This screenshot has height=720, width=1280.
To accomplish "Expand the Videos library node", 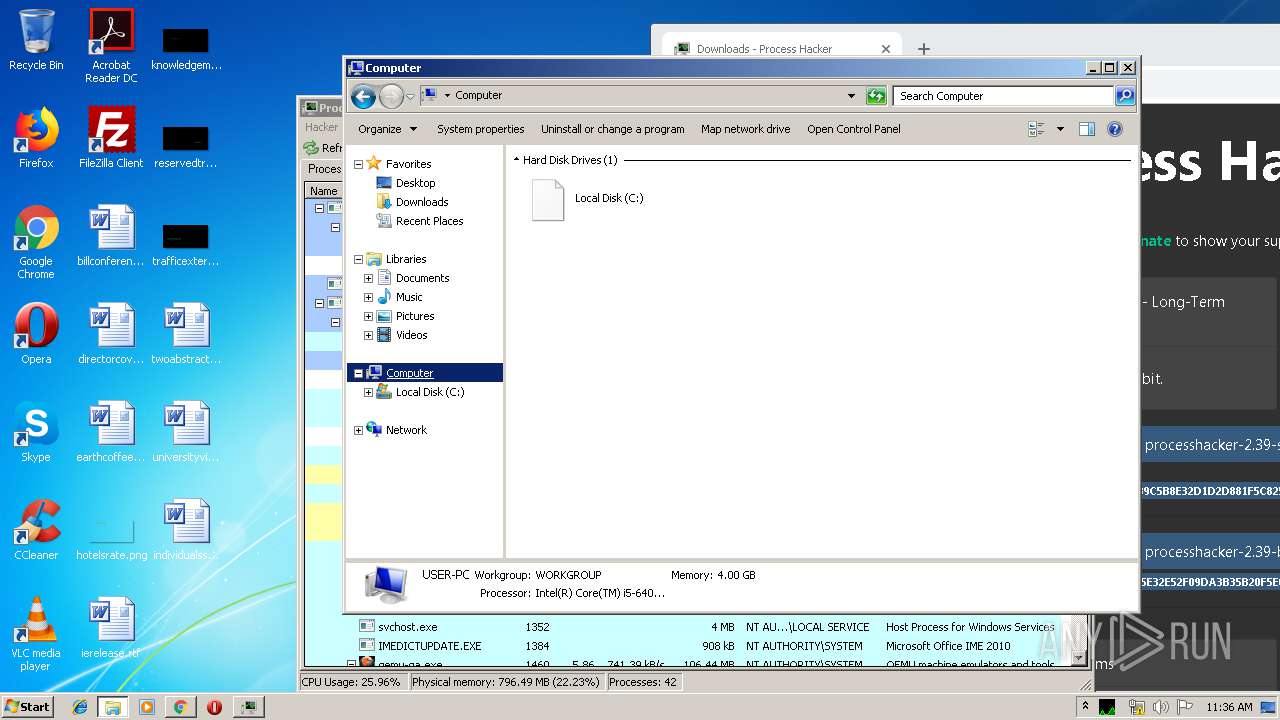I will tap(368, 335).
